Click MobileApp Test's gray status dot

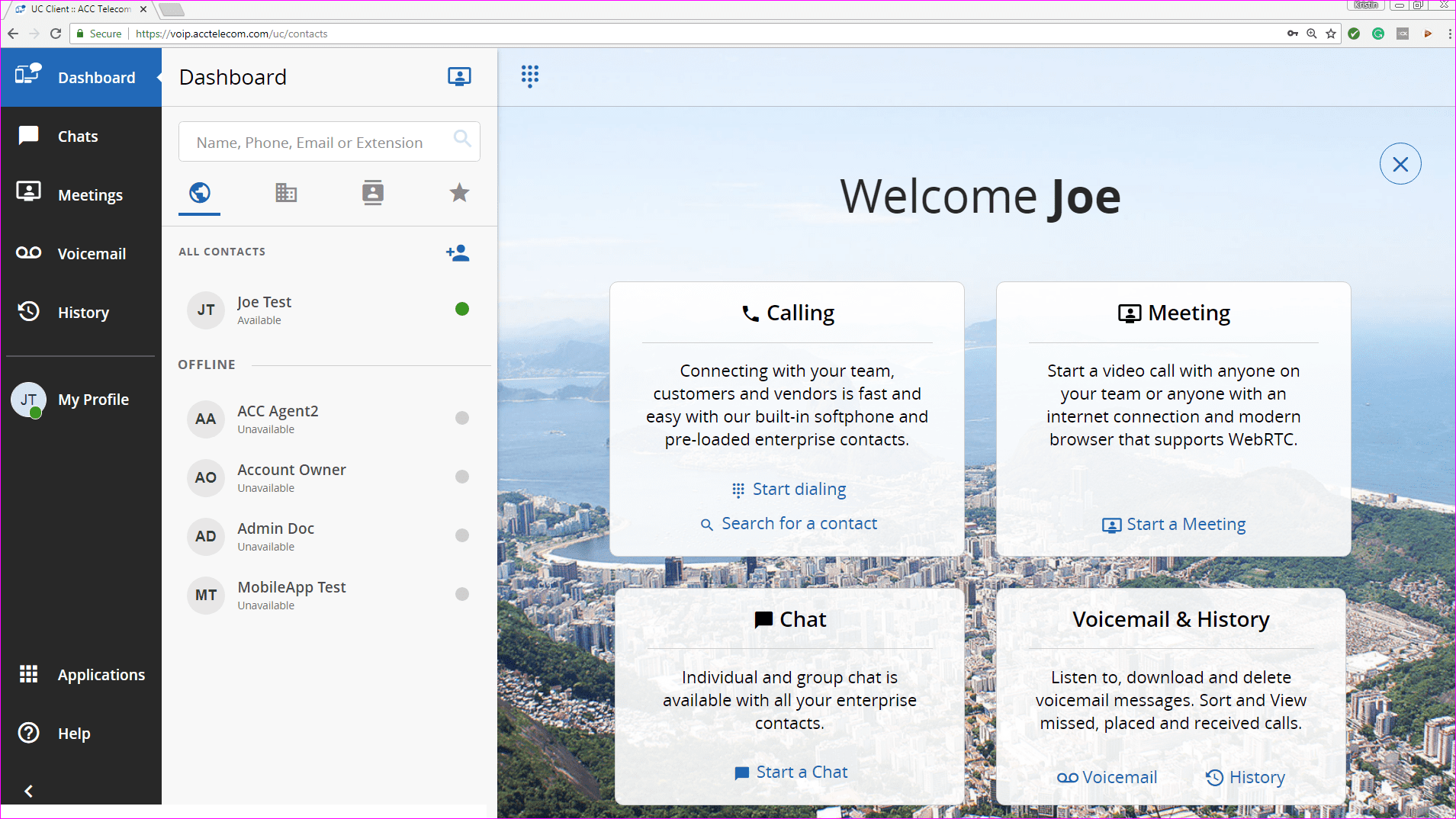pos(462,594)
